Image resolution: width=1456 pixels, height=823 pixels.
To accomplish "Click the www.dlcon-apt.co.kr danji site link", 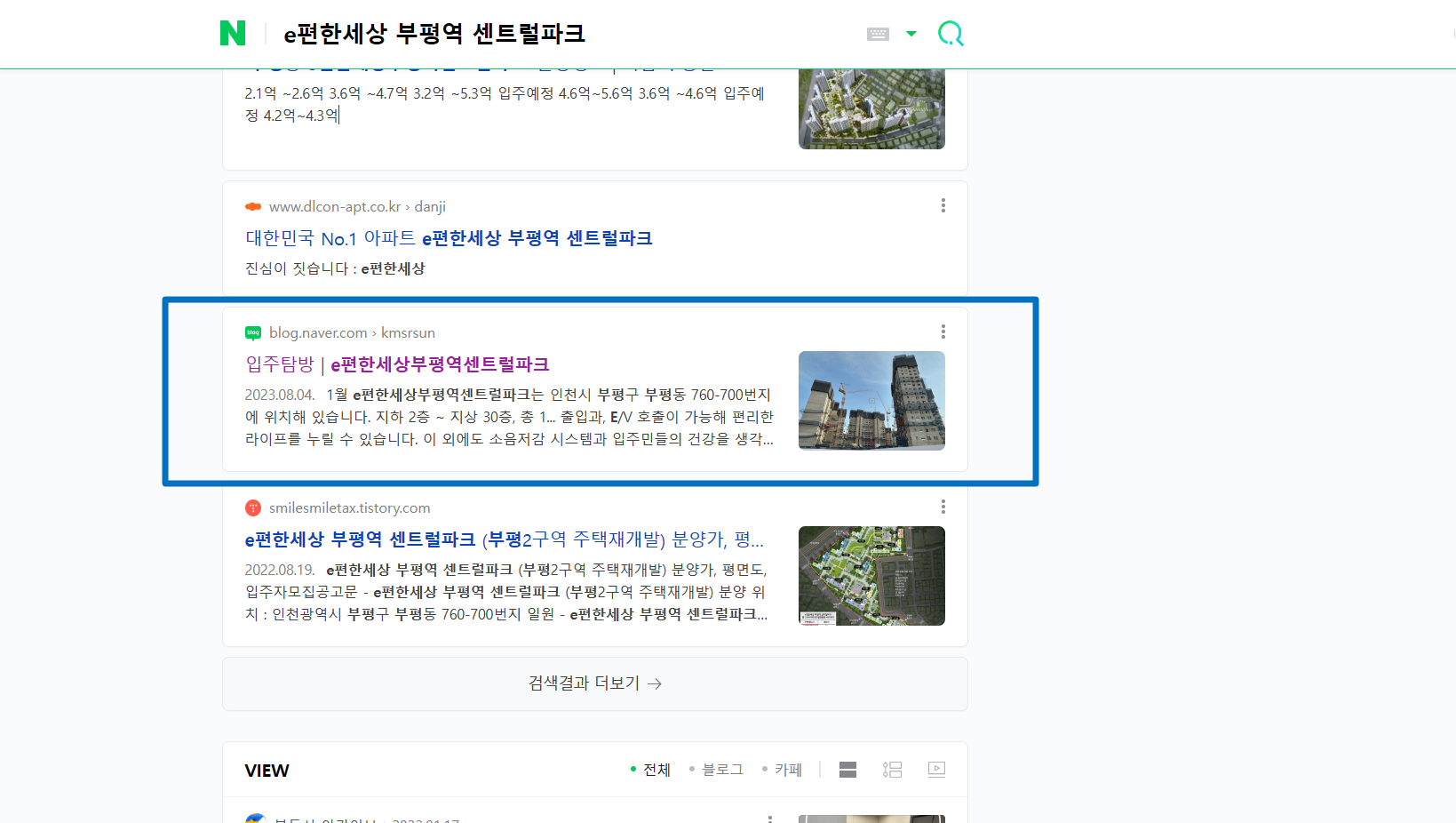I will coord(357,206).
